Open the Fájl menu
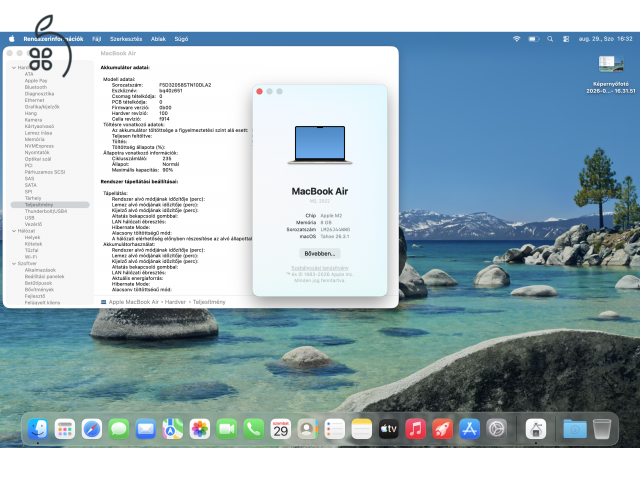This screenshot has width=640, height=480. click(96, 39)
